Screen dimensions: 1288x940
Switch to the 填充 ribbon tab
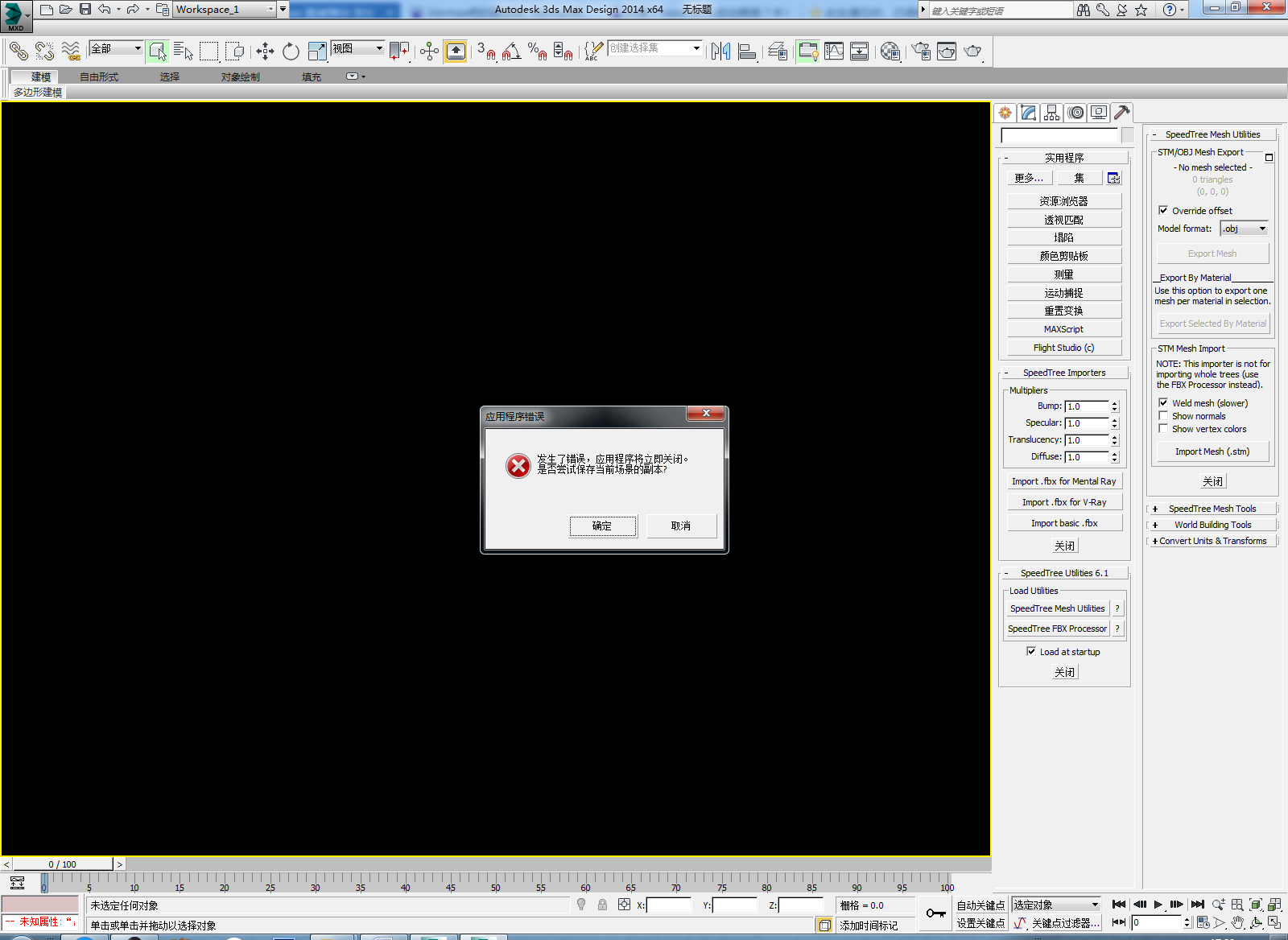(x=312, y=76)
